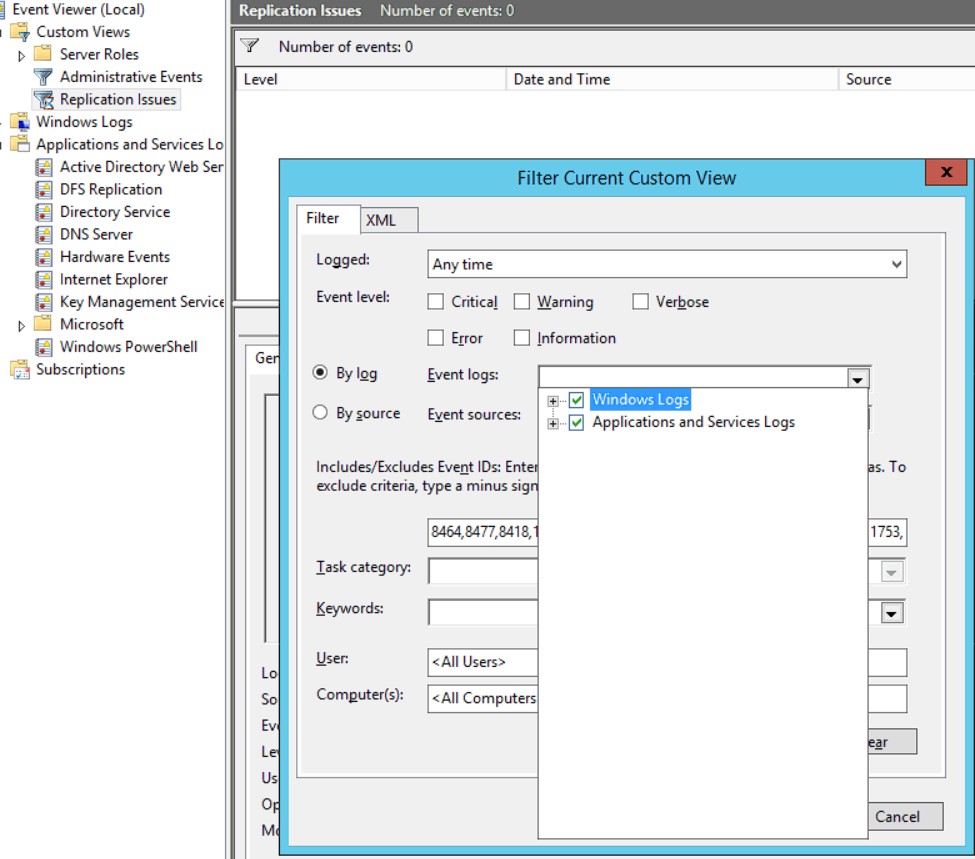Image resolution: width=975 pixels, height=859 pixels.
Task: Enable the Verbose event level checkbox
Action: [x=640, y=302]
